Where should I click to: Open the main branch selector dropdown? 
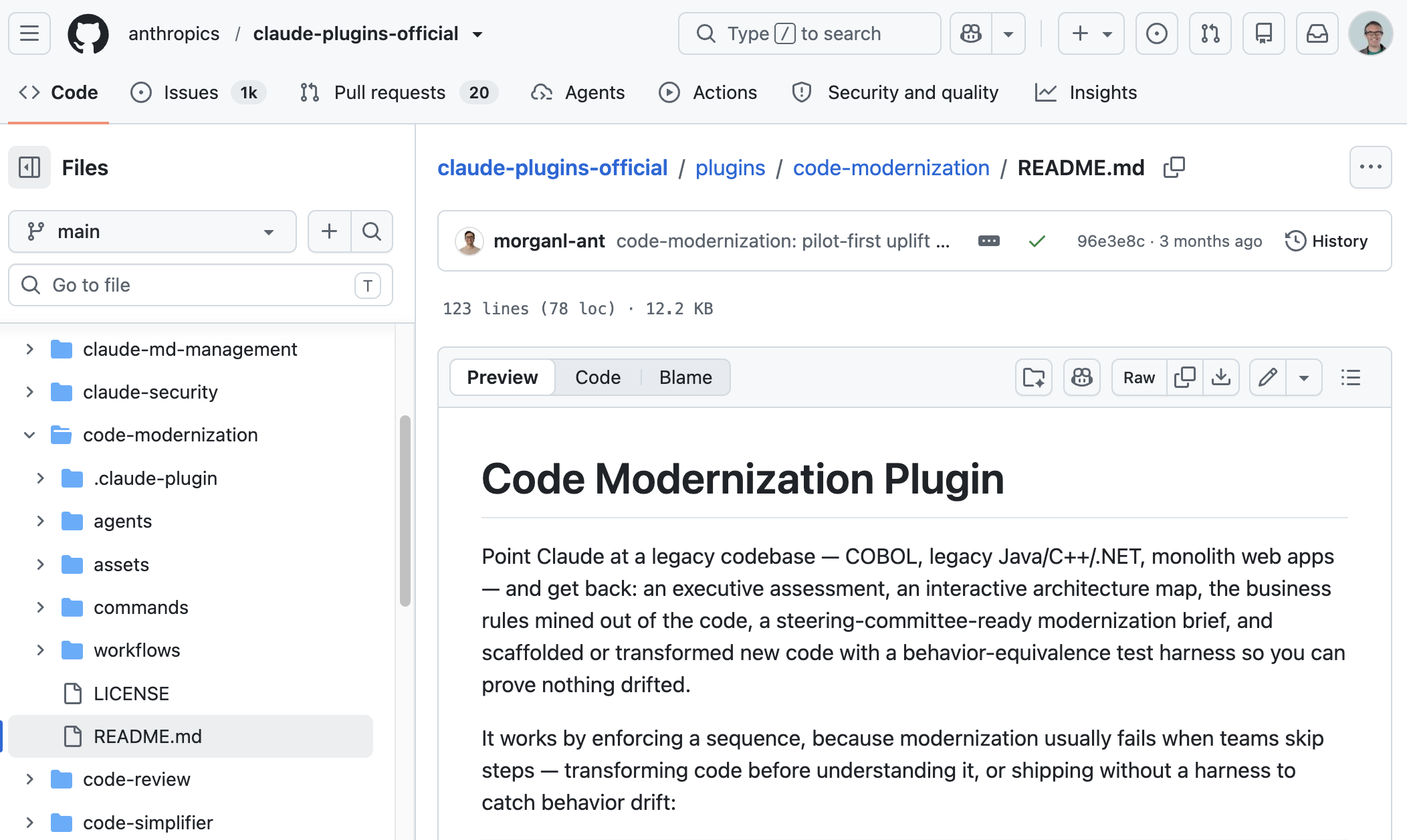coord(152,231)
